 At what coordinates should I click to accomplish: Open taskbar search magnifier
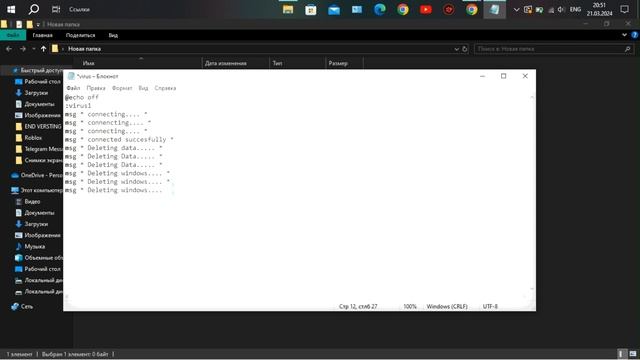33,9
